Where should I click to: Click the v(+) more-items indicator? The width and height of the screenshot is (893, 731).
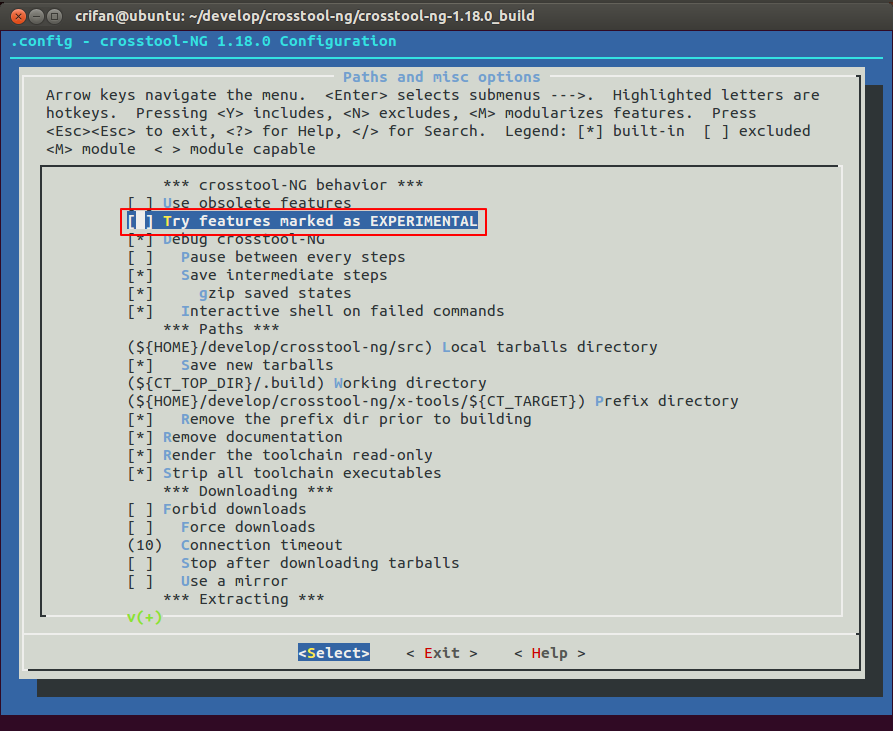click(145, 617)
